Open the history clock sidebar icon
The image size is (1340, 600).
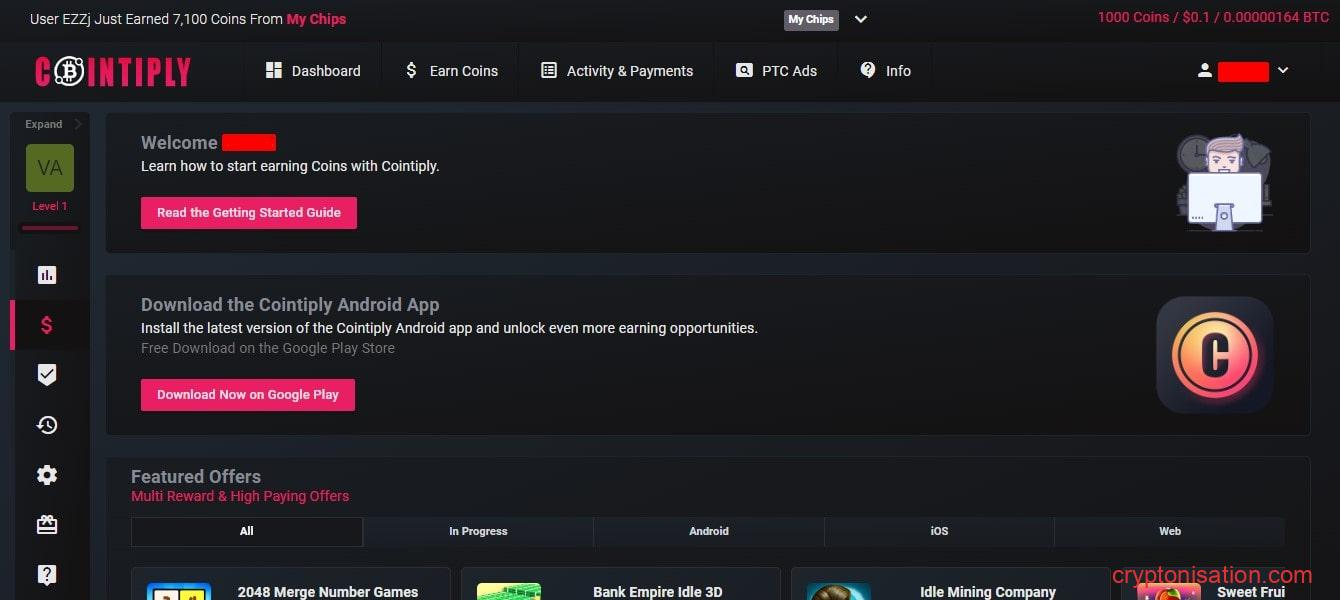(47, 425)
